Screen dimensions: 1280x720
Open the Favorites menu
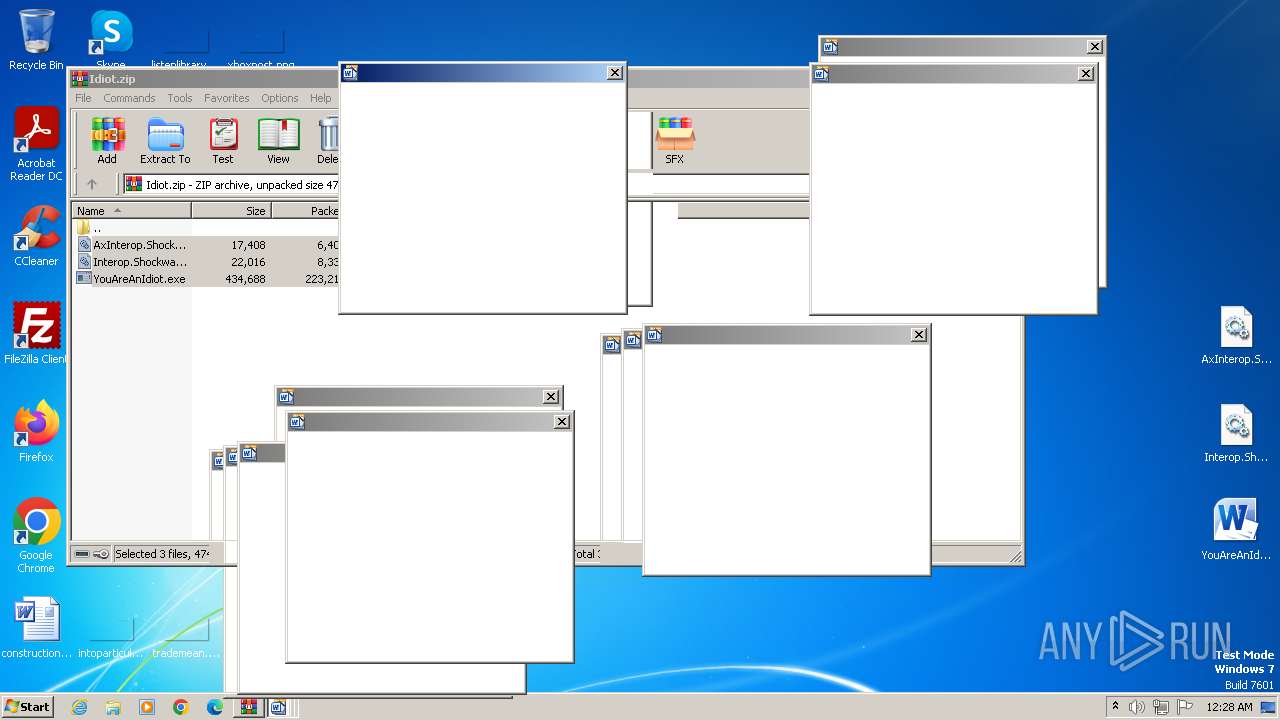227,98
